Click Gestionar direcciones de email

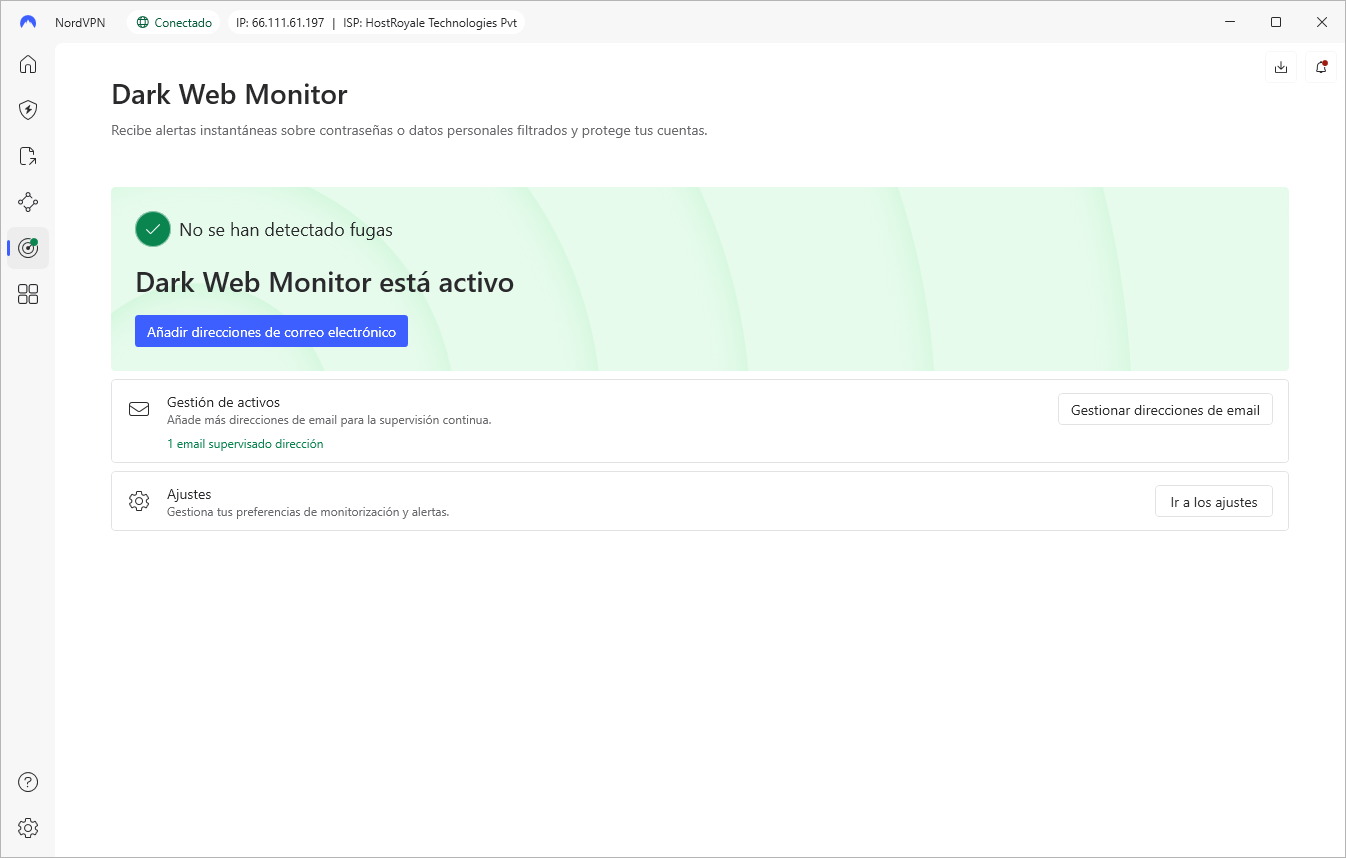(x=1165, y=409)
